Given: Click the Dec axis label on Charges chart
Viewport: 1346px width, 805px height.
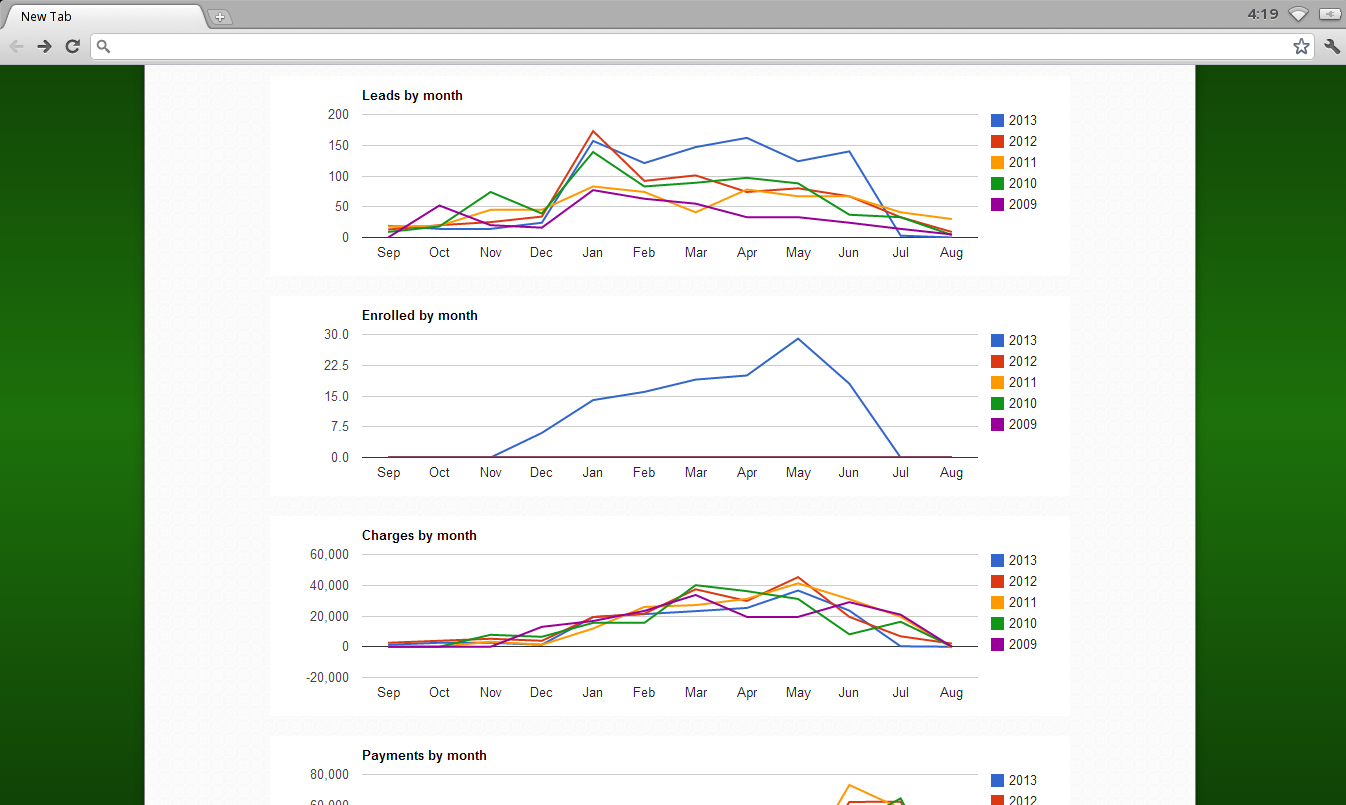Looking at the screenshot, I should pyautogui.click(x=541, y=692).
